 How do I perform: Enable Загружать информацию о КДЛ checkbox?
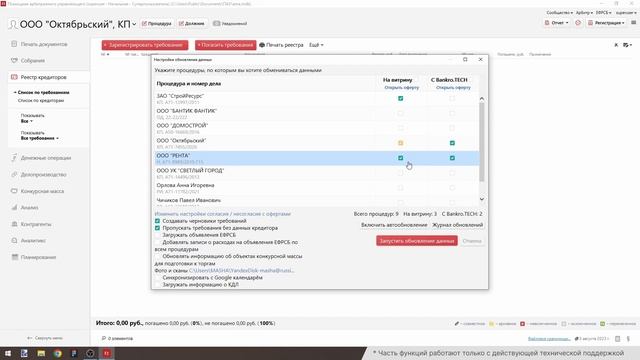pyautogui.click(x=157, y=284)
